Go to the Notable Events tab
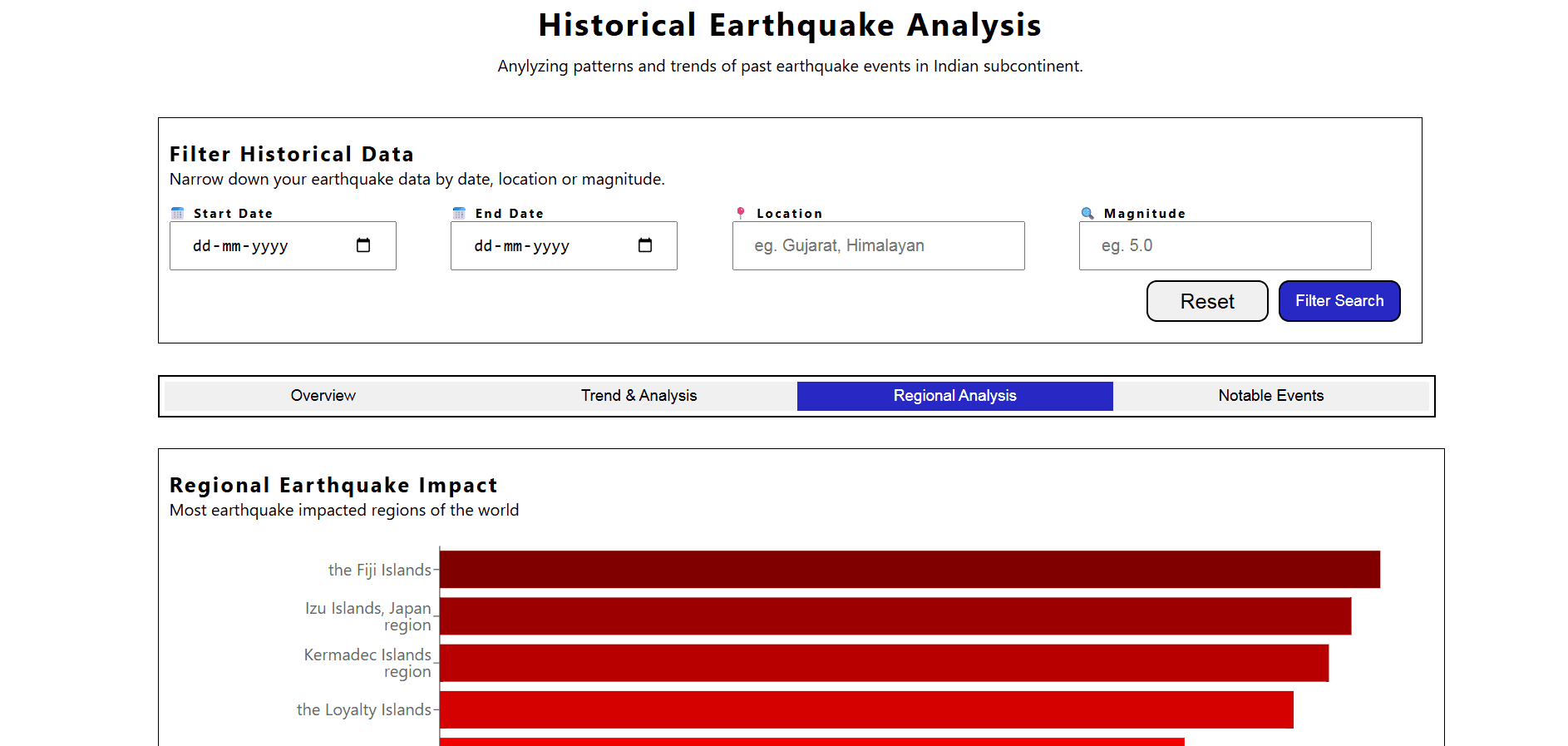 pyautogui.click(x=1270, y=396)
